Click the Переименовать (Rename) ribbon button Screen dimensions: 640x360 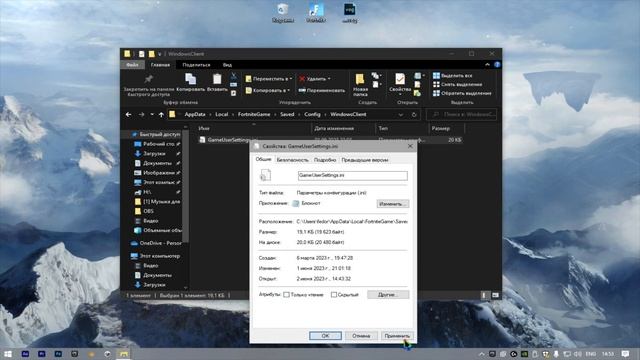[322, 90]
